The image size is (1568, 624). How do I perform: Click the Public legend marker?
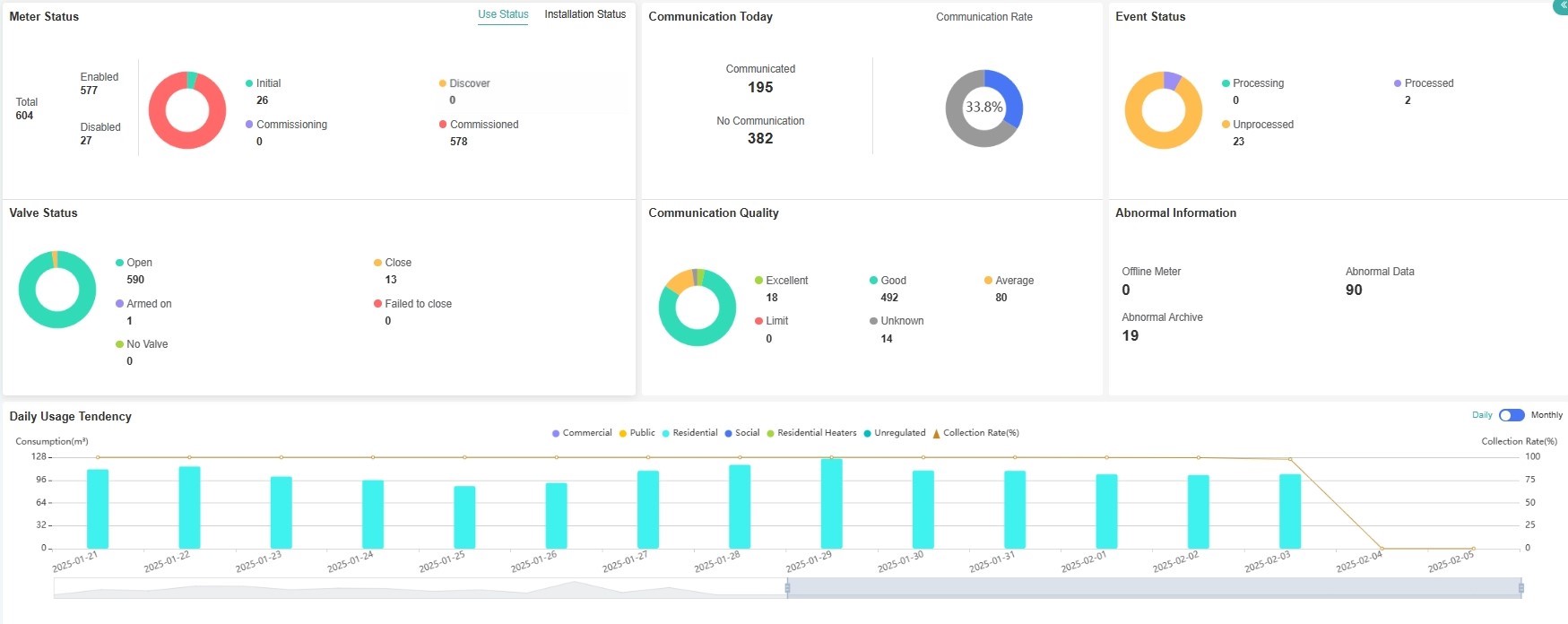coord(623,434)
